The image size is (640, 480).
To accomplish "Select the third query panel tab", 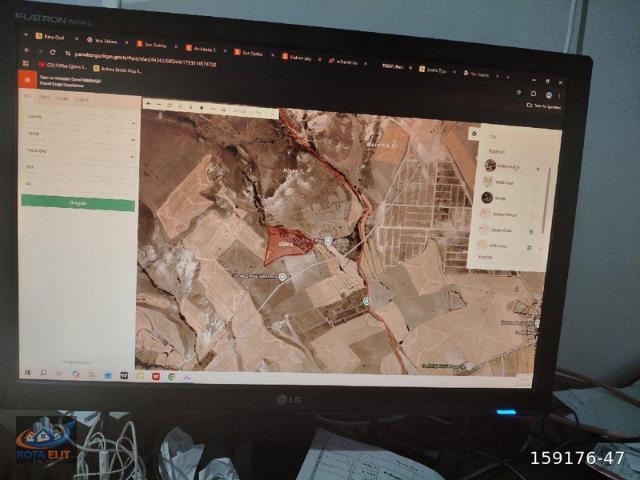I will tap(62, 98).
